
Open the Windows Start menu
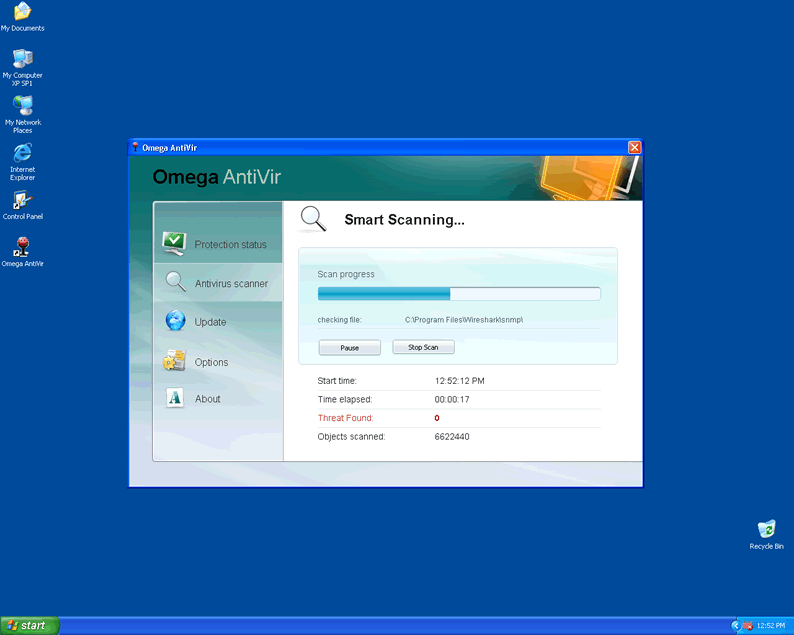(30, 625)
